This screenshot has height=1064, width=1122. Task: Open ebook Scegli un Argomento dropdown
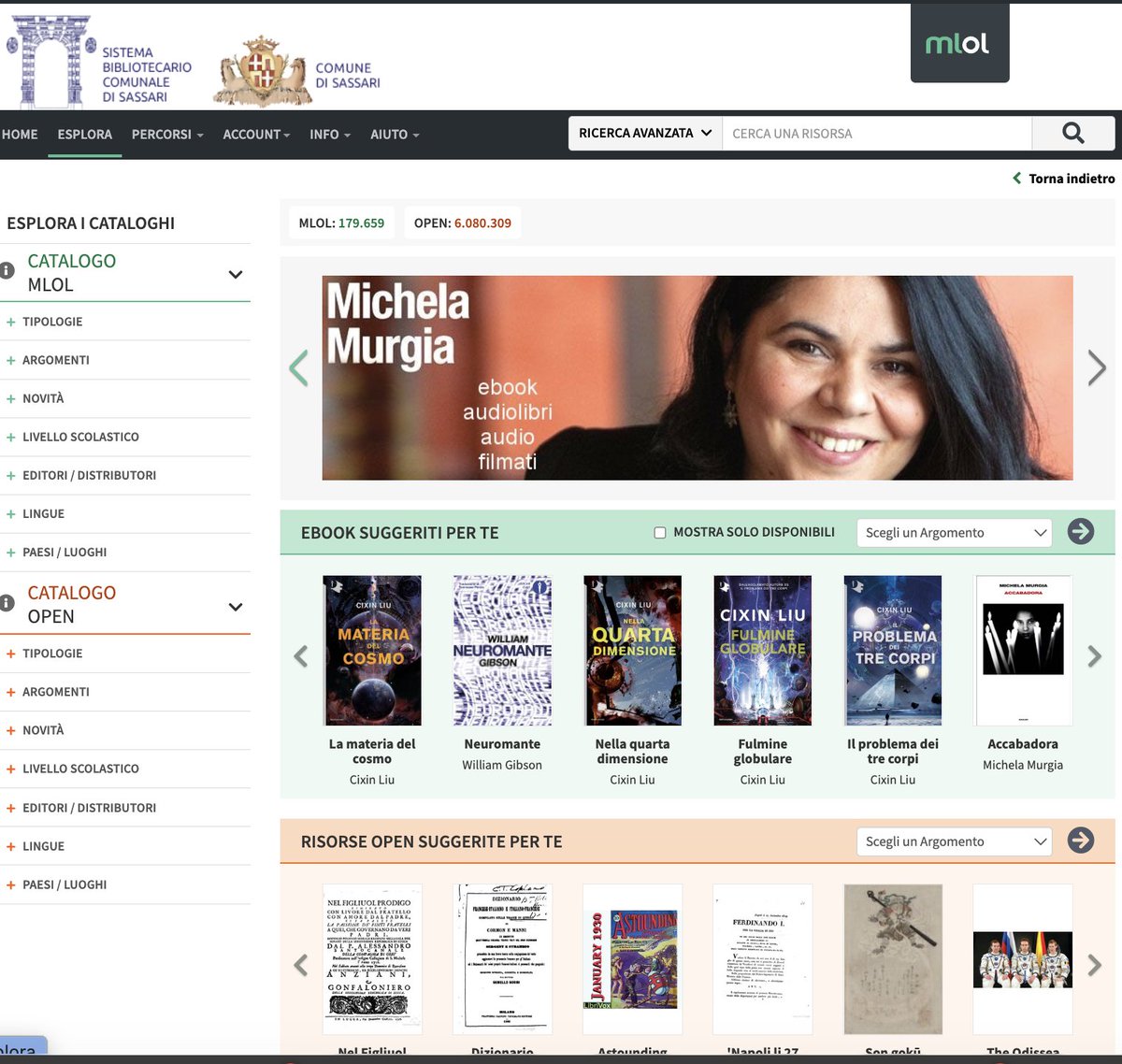(955, 533)
